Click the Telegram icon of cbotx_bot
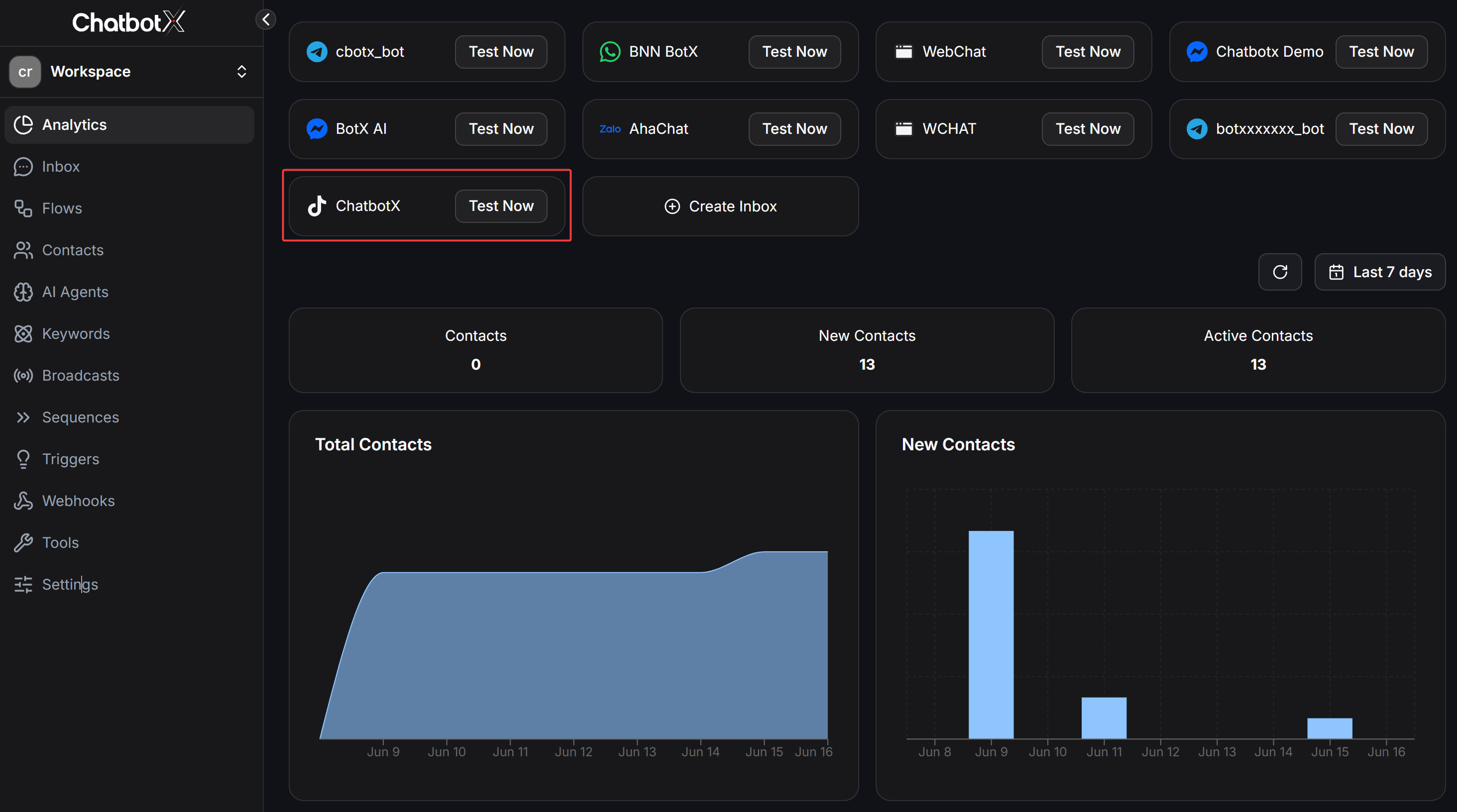Viewport: 1457px width, 812px height. pyautogui.click(x=317, y=51)
